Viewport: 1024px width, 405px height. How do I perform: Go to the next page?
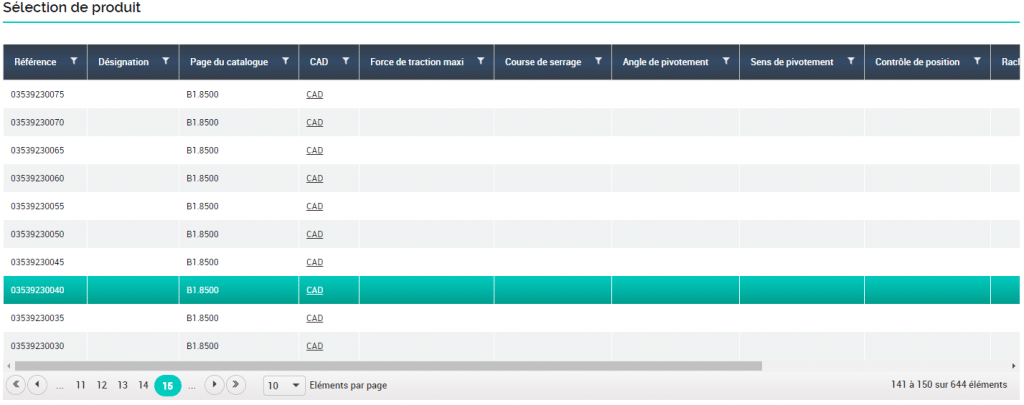pos(214,385)
